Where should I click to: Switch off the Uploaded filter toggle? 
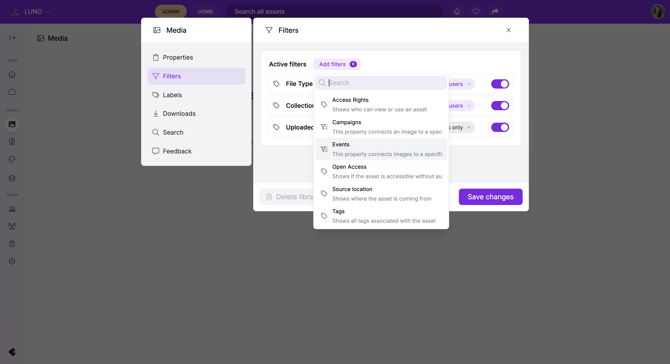(500, 127)
